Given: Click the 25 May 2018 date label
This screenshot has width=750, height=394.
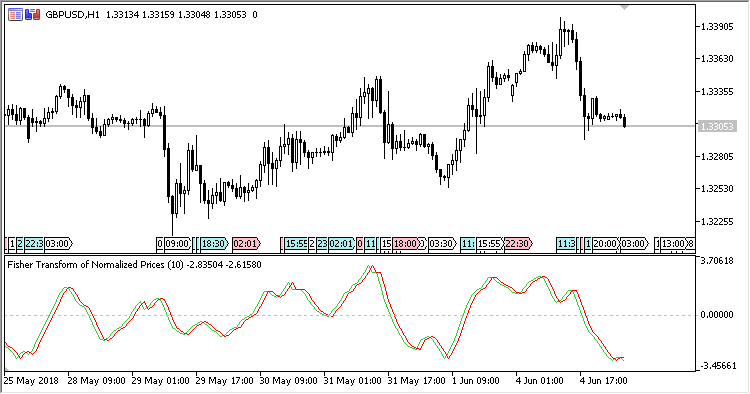Looking at the screenshot, I should 31,381.
